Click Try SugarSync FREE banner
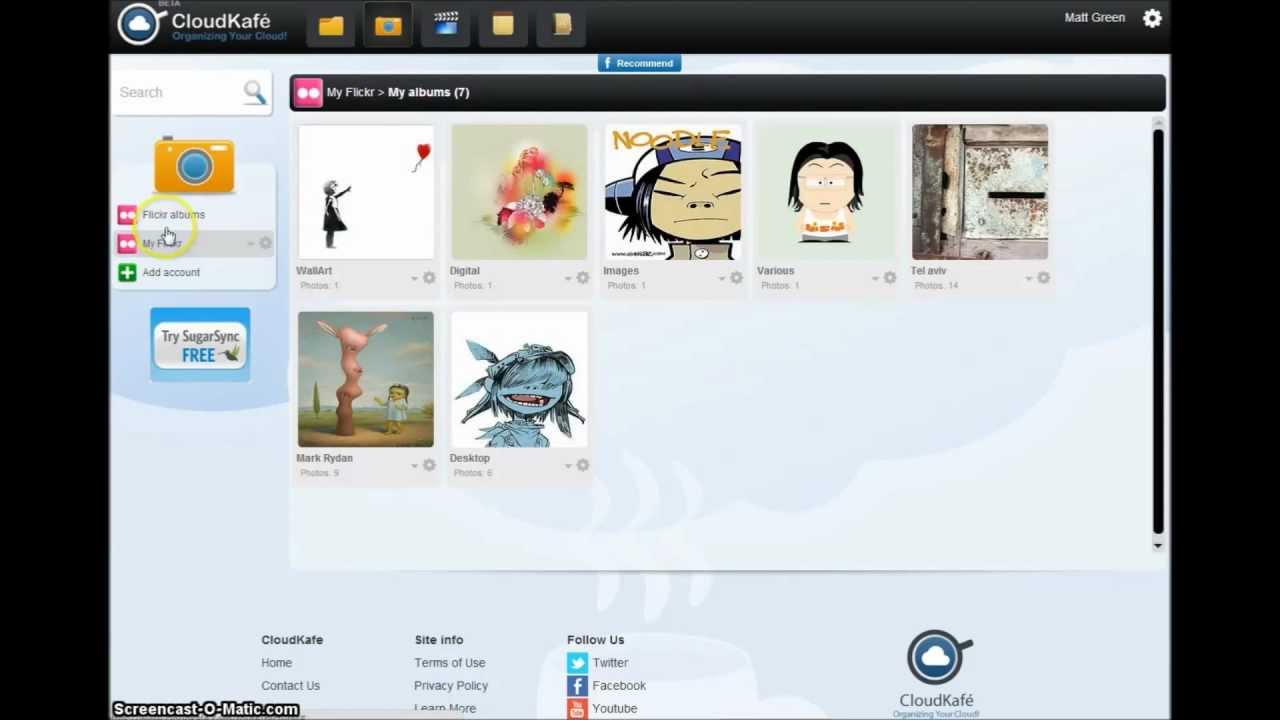Screen dimensions: 1280x720 pos(200,344)
